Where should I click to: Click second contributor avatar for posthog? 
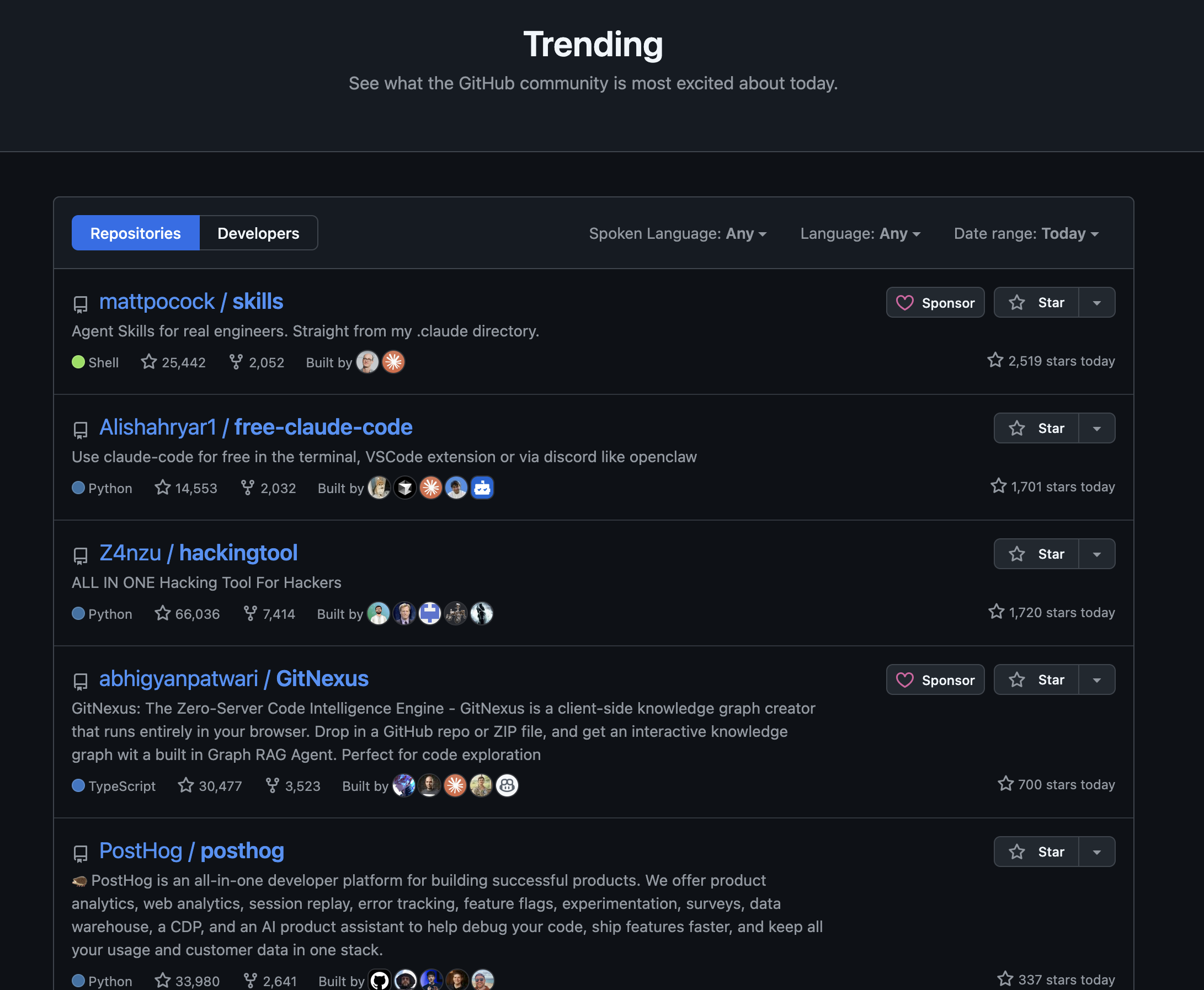tap(405, 980)
